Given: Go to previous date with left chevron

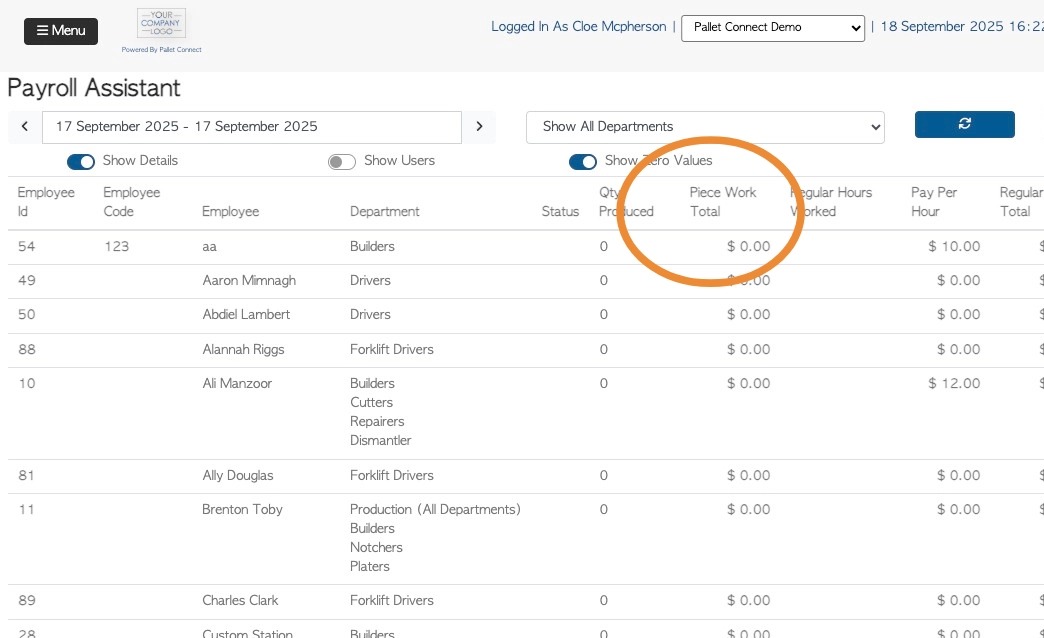Looking at the screenshot, I should 24,127.
